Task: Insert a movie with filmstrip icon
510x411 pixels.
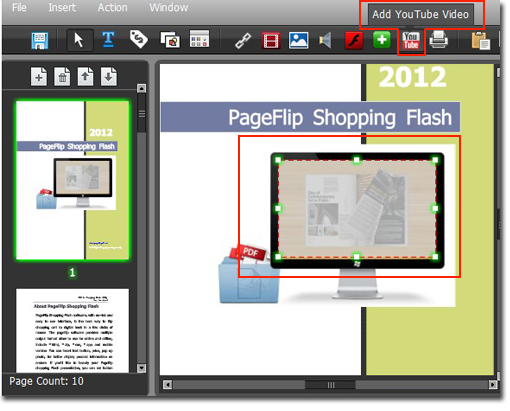Action: pyautogui.click(x=271, y=41)
